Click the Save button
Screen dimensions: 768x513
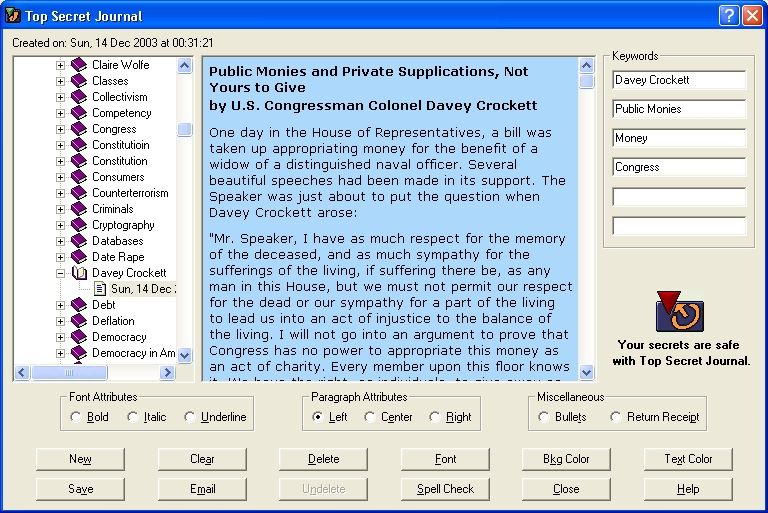[x=80, y=489]
